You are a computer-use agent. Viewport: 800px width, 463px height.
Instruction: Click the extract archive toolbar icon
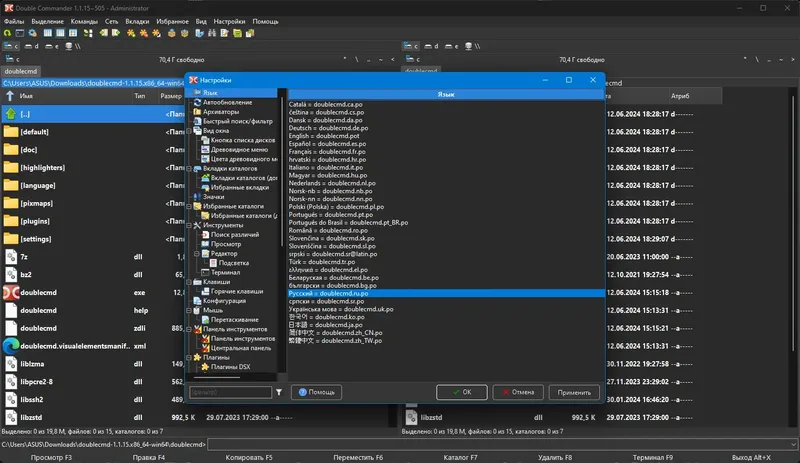tap(184, 33)
